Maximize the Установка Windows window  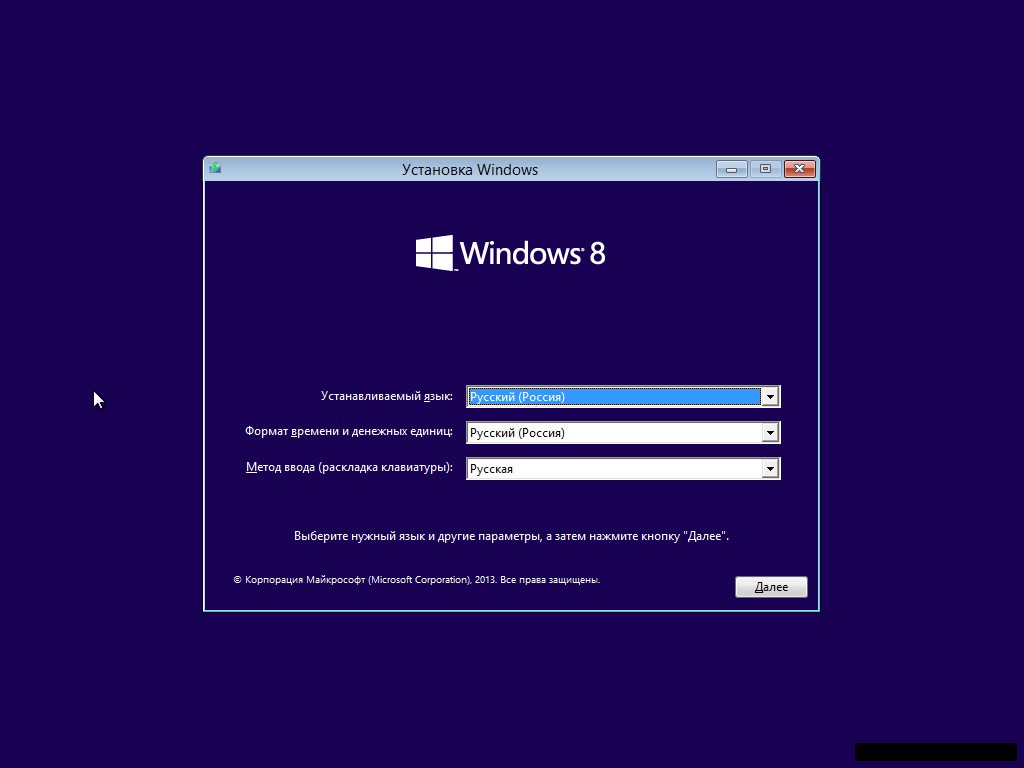pos(765,169)
